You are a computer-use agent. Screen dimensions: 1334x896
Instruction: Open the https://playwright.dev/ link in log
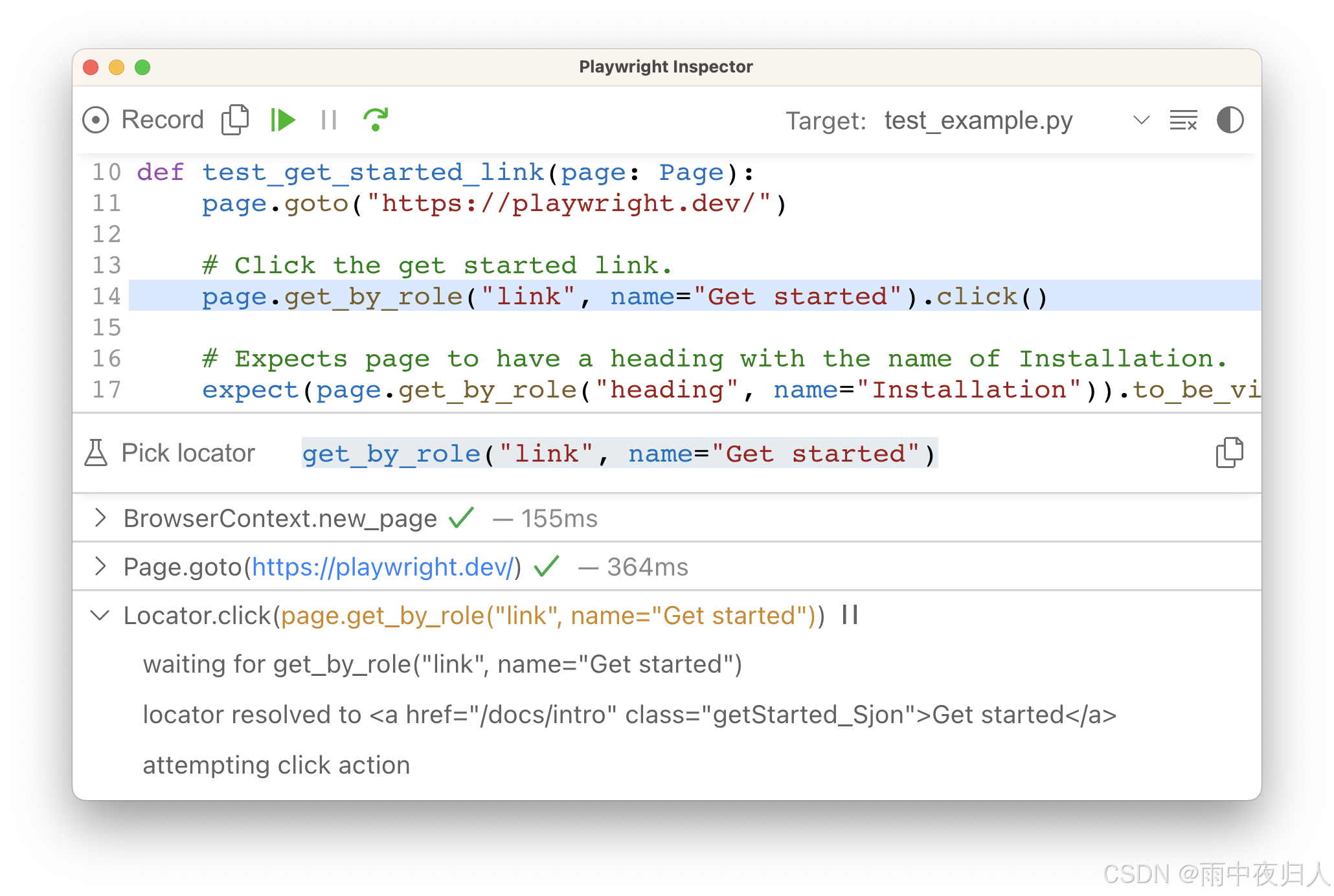click(x=383, y=567)
